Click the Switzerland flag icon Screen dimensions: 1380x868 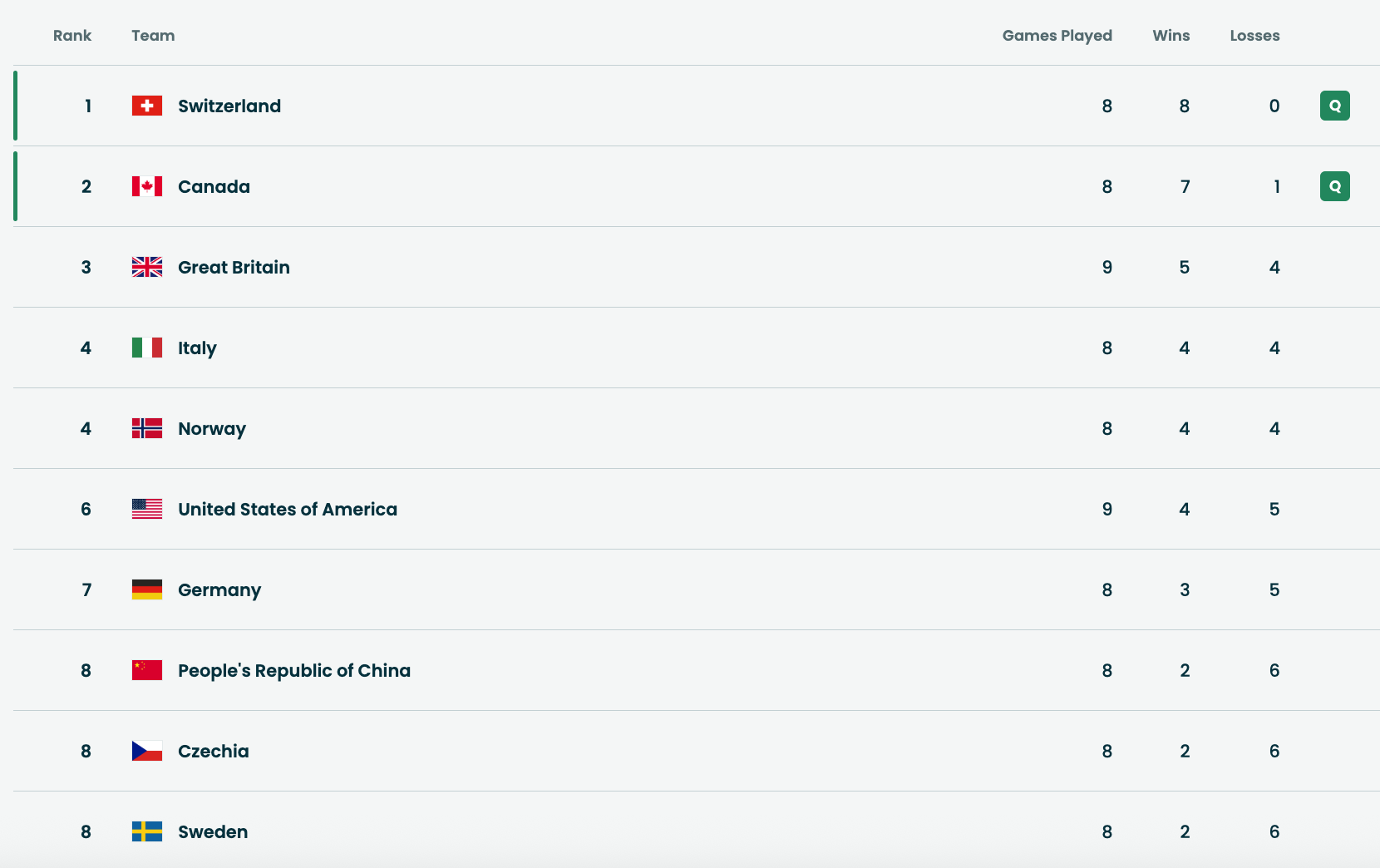(147, 106)
